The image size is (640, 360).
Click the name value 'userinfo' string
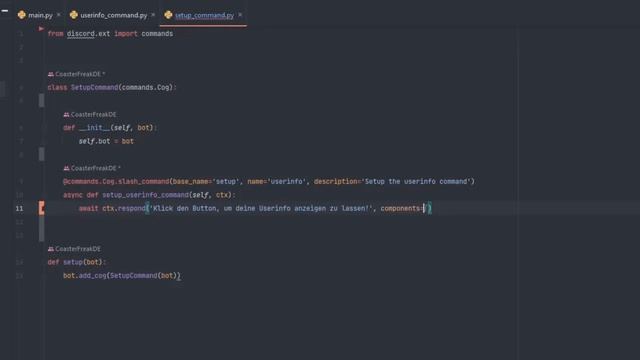[287, 181]
